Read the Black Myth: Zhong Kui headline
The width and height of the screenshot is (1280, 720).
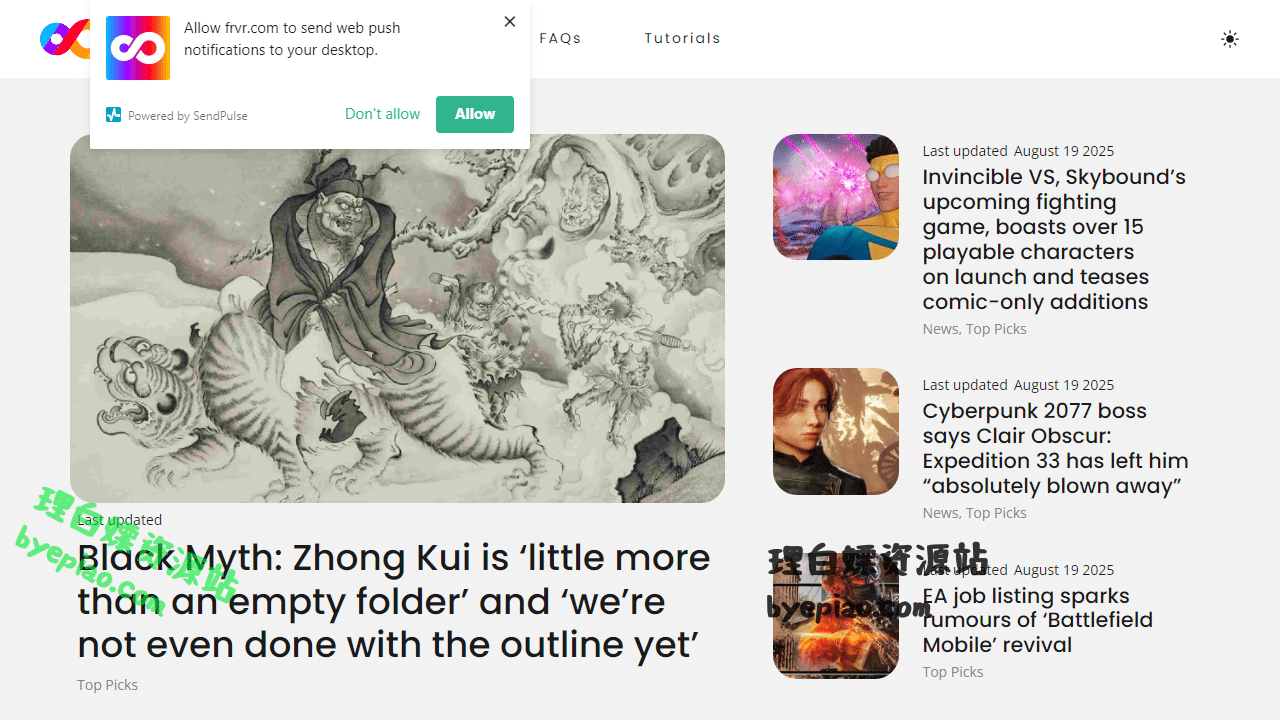[394, 601]
